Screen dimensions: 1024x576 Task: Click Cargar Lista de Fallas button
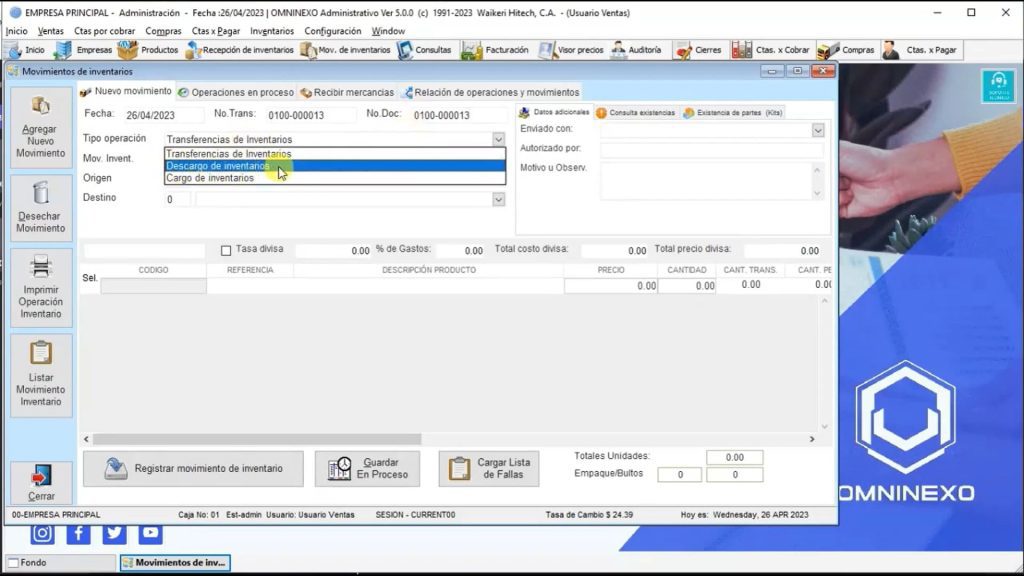[x=489, y=469]
